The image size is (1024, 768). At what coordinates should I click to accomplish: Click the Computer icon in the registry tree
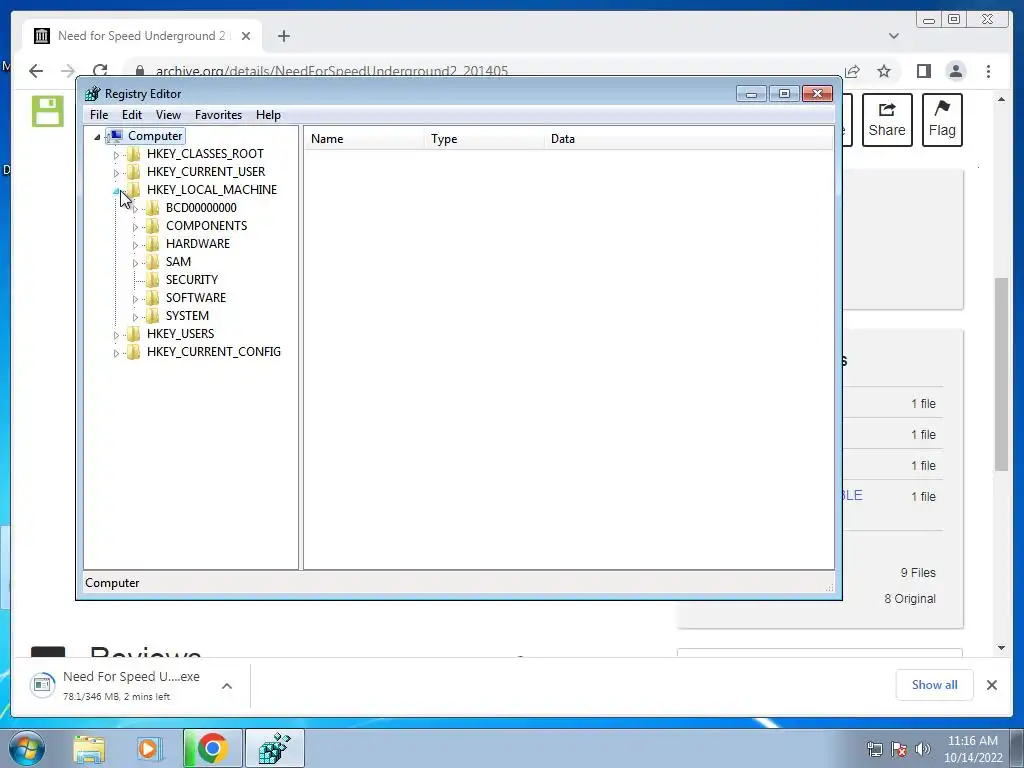(116, 136)
